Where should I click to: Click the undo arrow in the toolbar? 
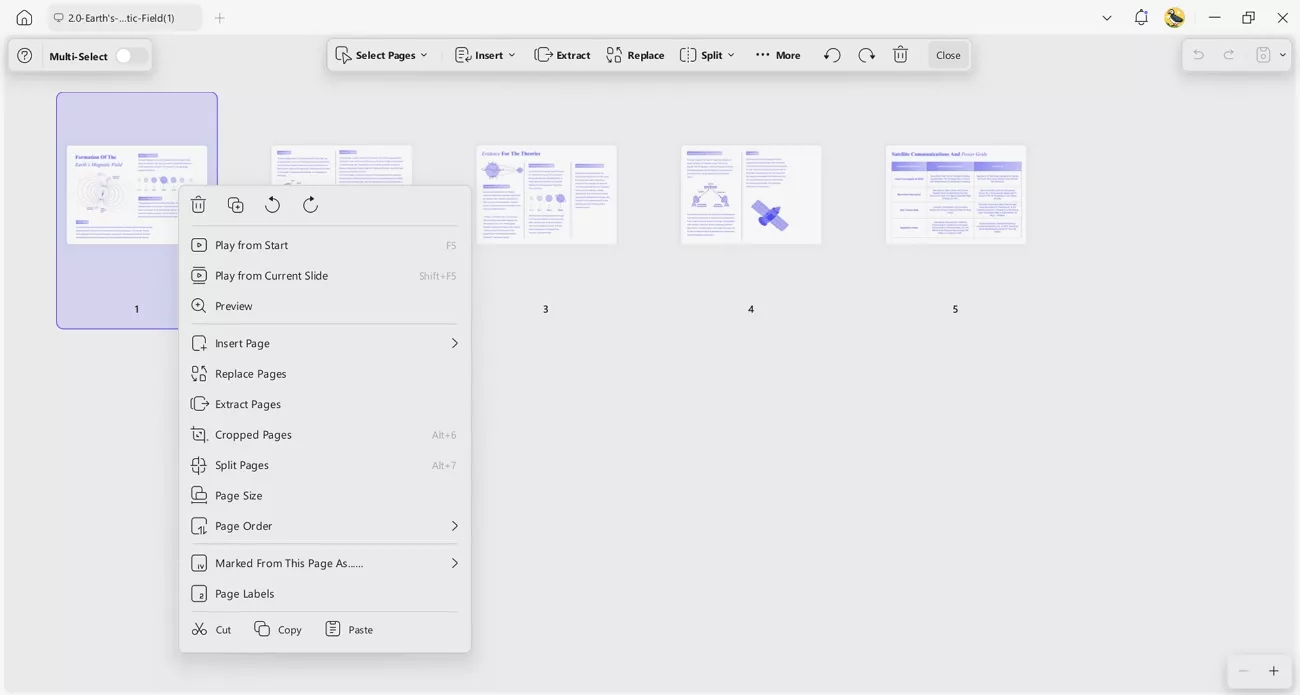click(x=831, y=55)
